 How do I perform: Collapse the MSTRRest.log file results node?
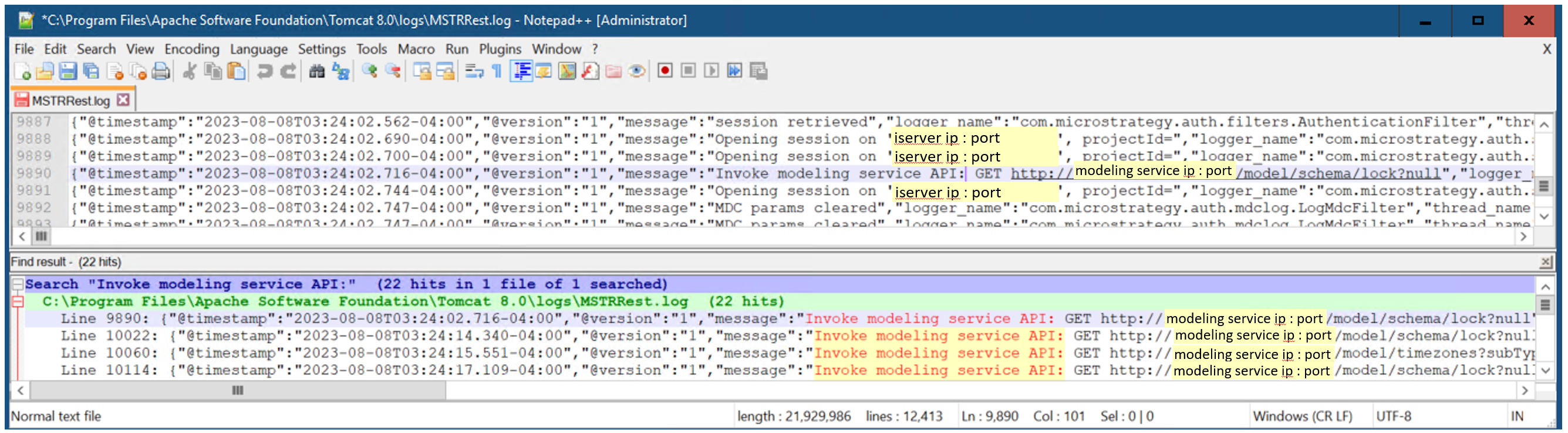point(18,301)
